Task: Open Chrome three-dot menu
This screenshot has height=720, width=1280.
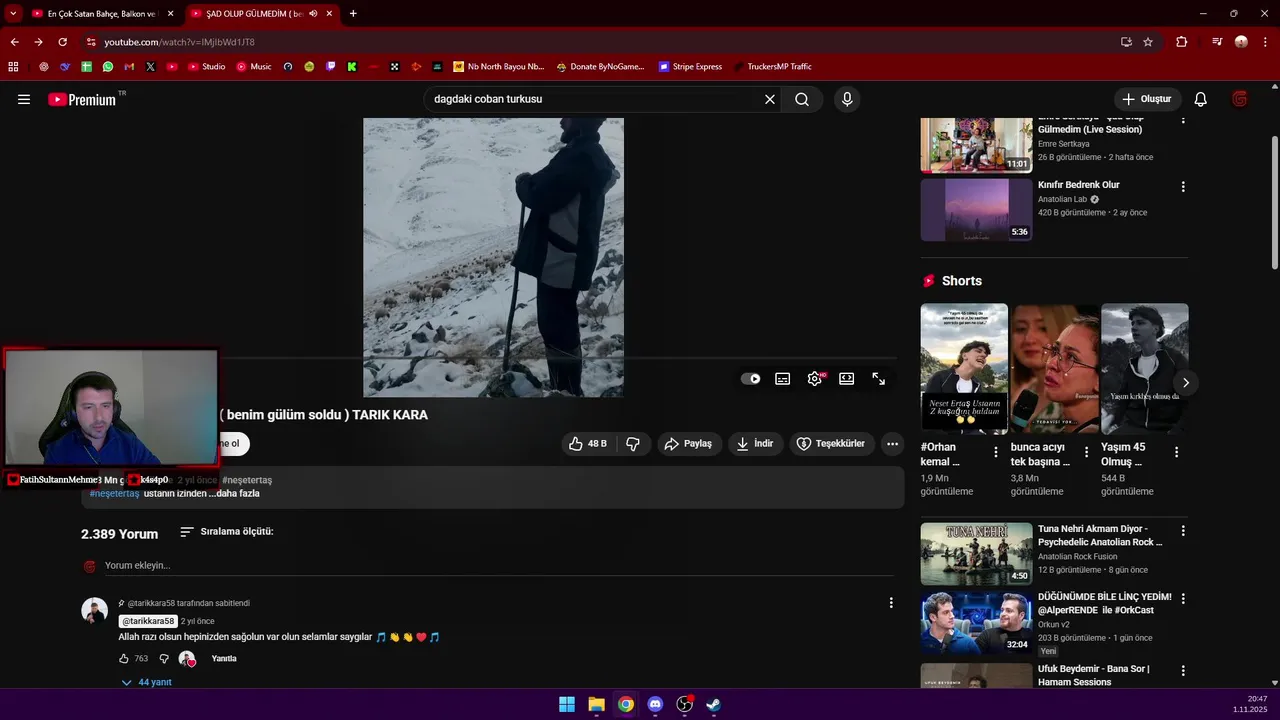Action: 1265,42
